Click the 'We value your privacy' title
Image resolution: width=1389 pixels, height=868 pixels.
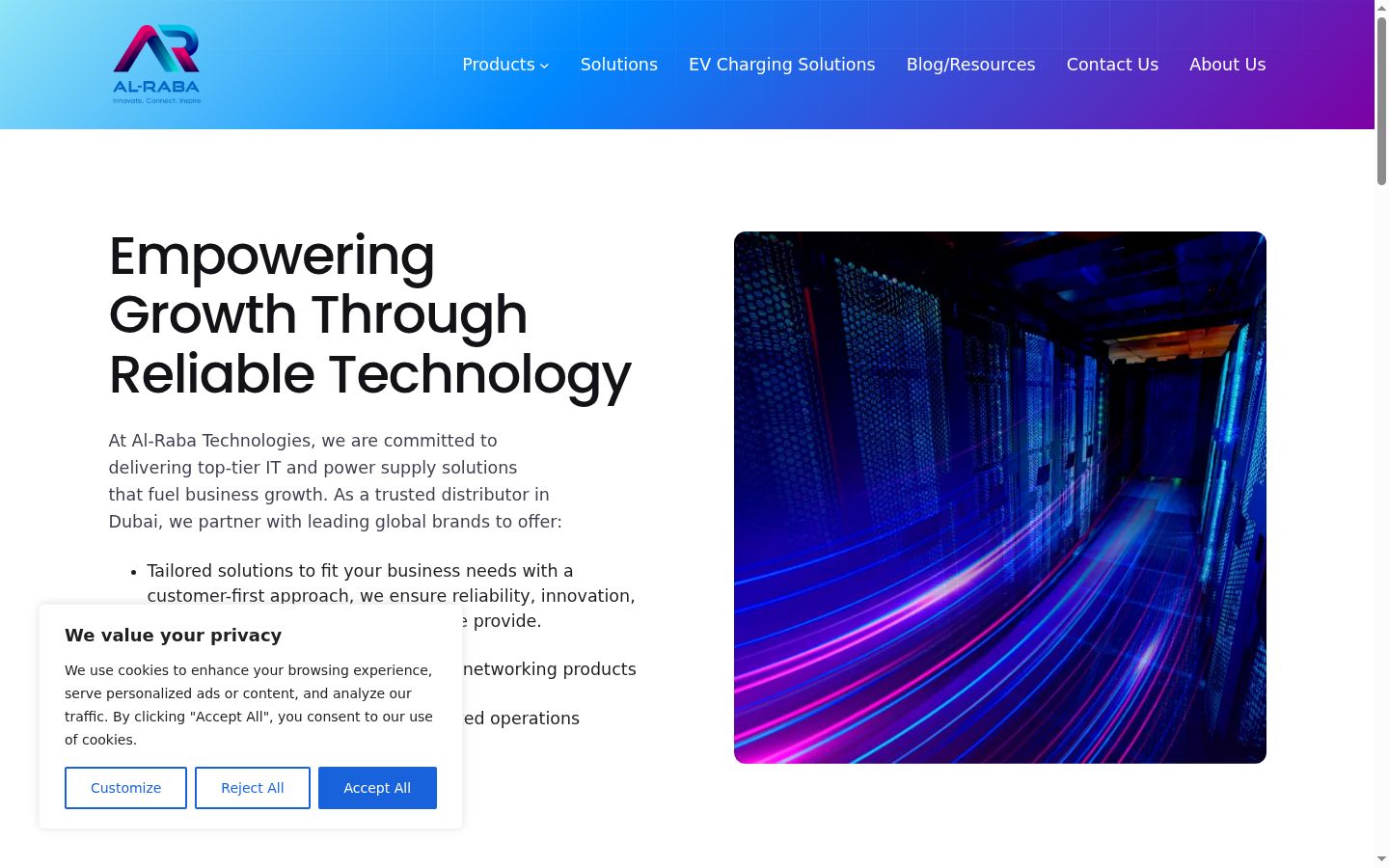174,635
